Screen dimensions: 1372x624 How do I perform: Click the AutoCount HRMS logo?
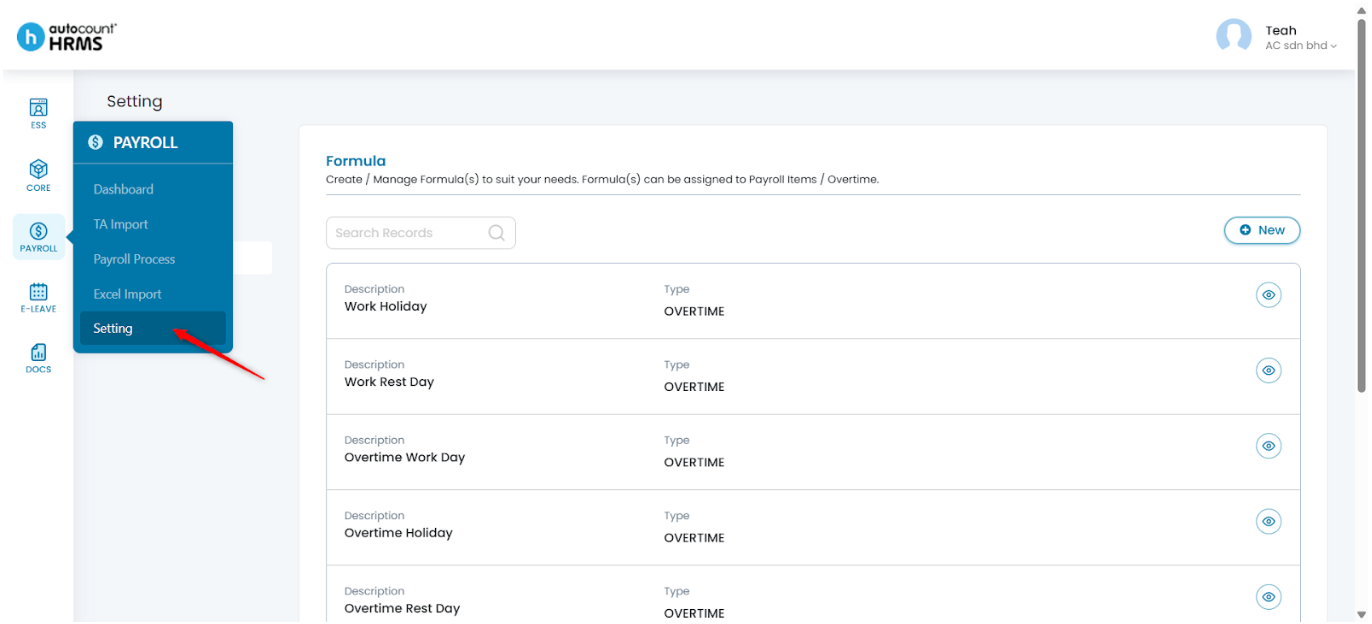(x=67, y=37)
